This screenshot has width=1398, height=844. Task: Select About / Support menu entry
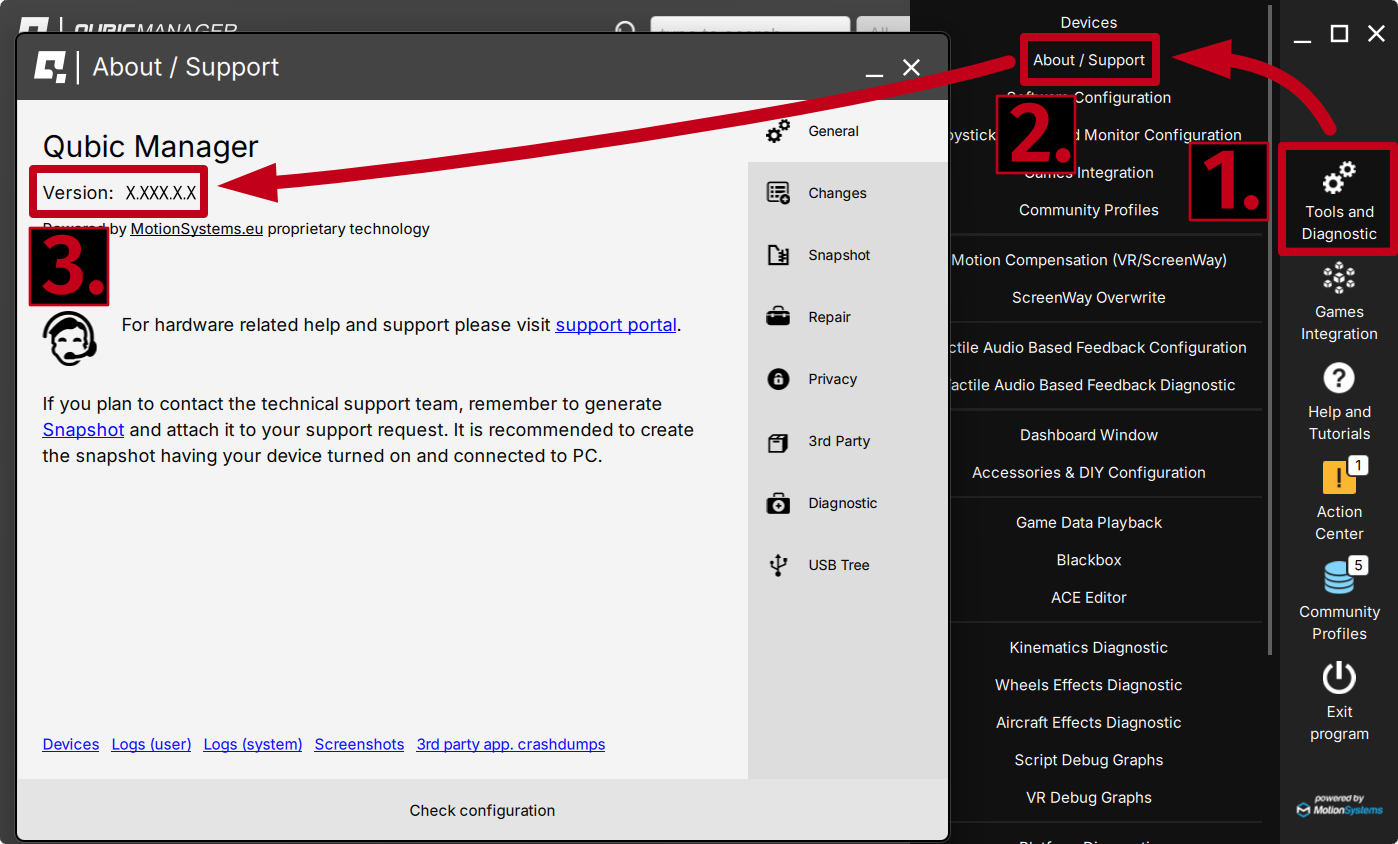[1088, 60]
